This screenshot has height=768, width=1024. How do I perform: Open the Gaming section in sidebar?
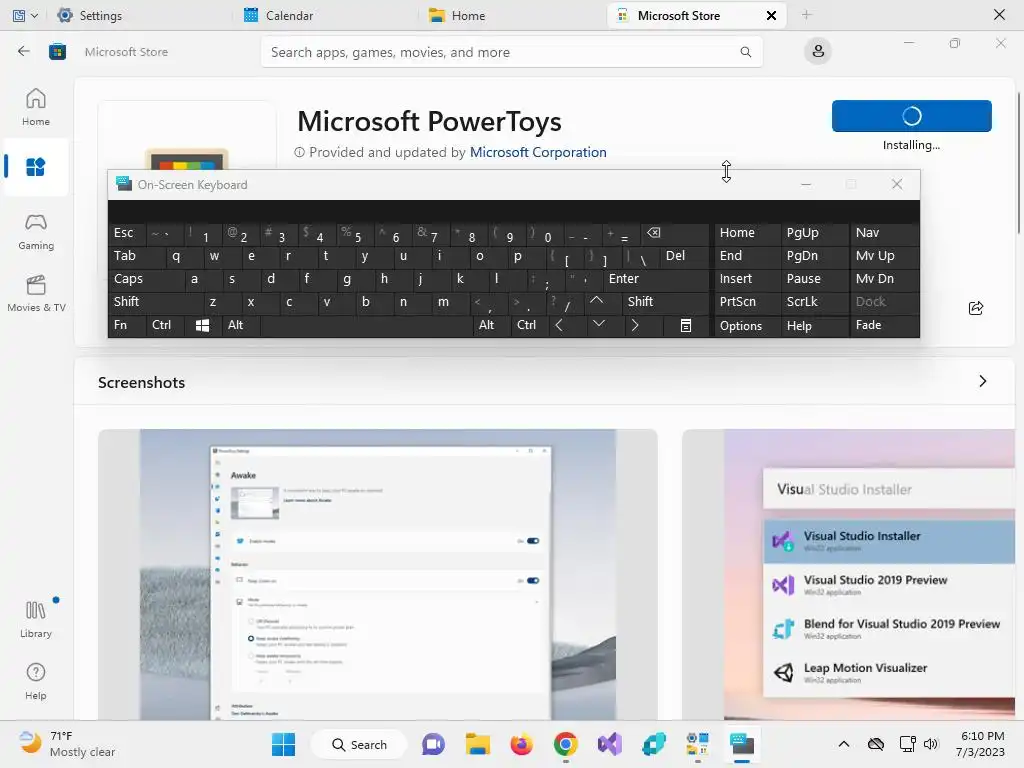click(35, 232)
